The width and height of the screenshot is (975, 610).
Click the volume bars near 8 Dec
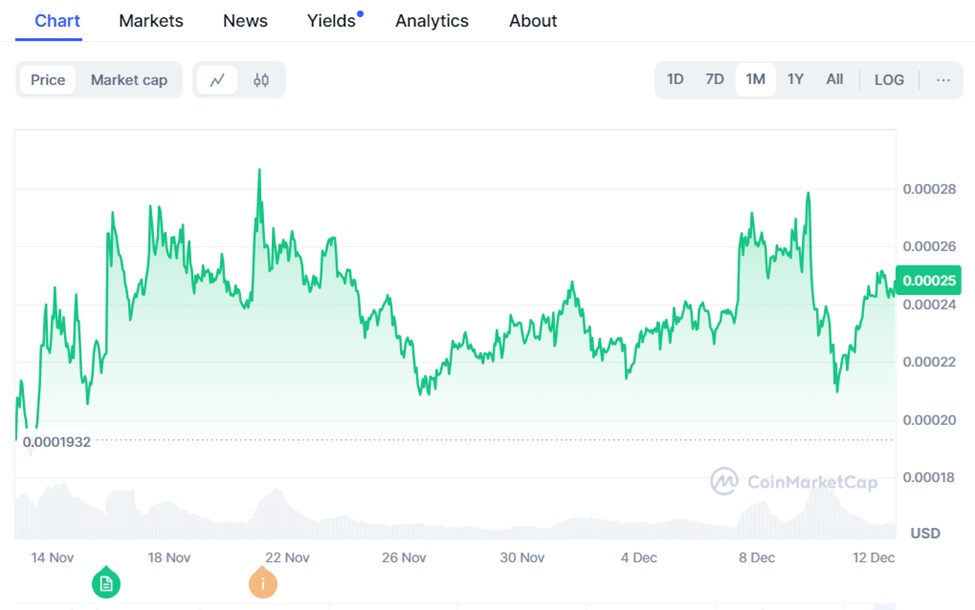click(x=755, y=515)
